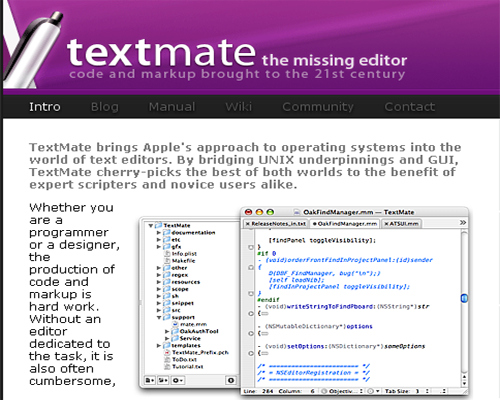
Task: Open the Contact link in the navigation bar
Action: coord(410,107)
